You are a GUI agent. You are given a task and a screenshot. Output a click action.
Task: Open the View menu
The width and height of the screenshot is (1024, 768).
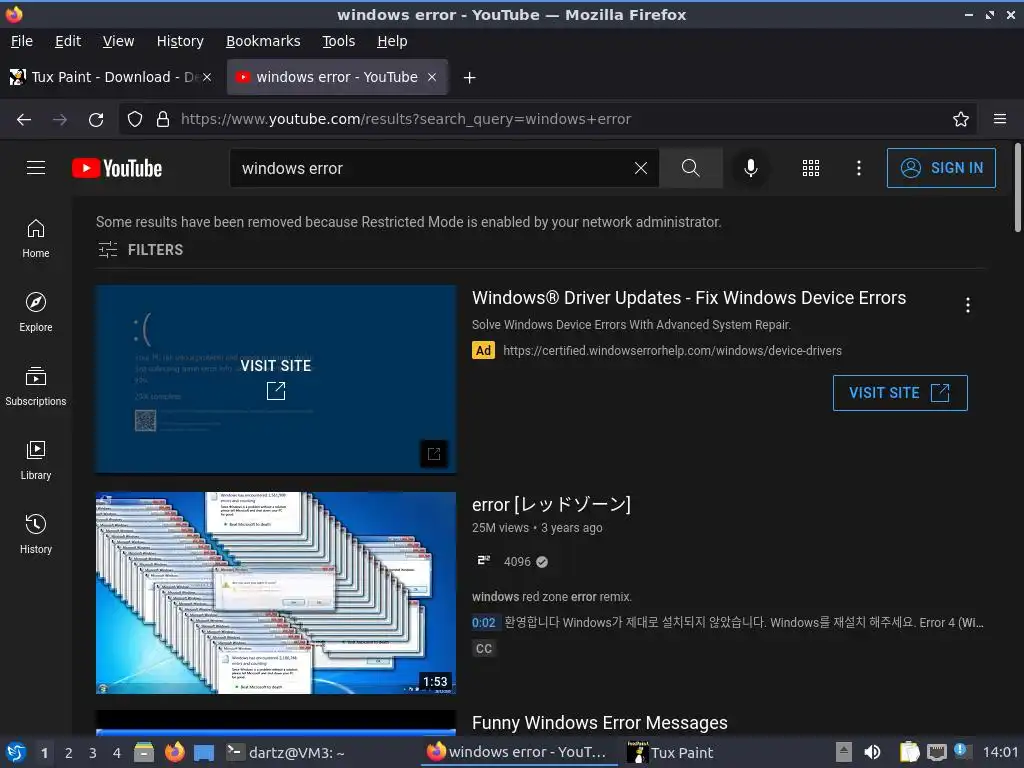[118, 41]
